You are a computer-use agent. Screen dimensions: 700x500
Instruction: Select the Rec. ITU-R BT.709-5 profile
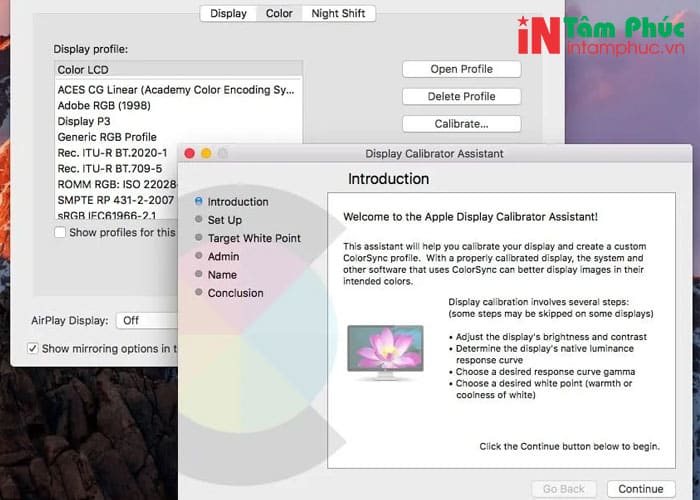point(117,169)
